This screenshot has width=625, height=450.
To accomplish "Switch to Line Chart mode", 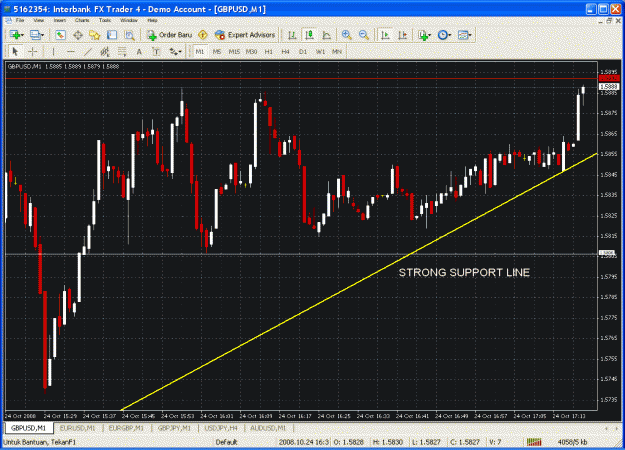I will [326, 35].
